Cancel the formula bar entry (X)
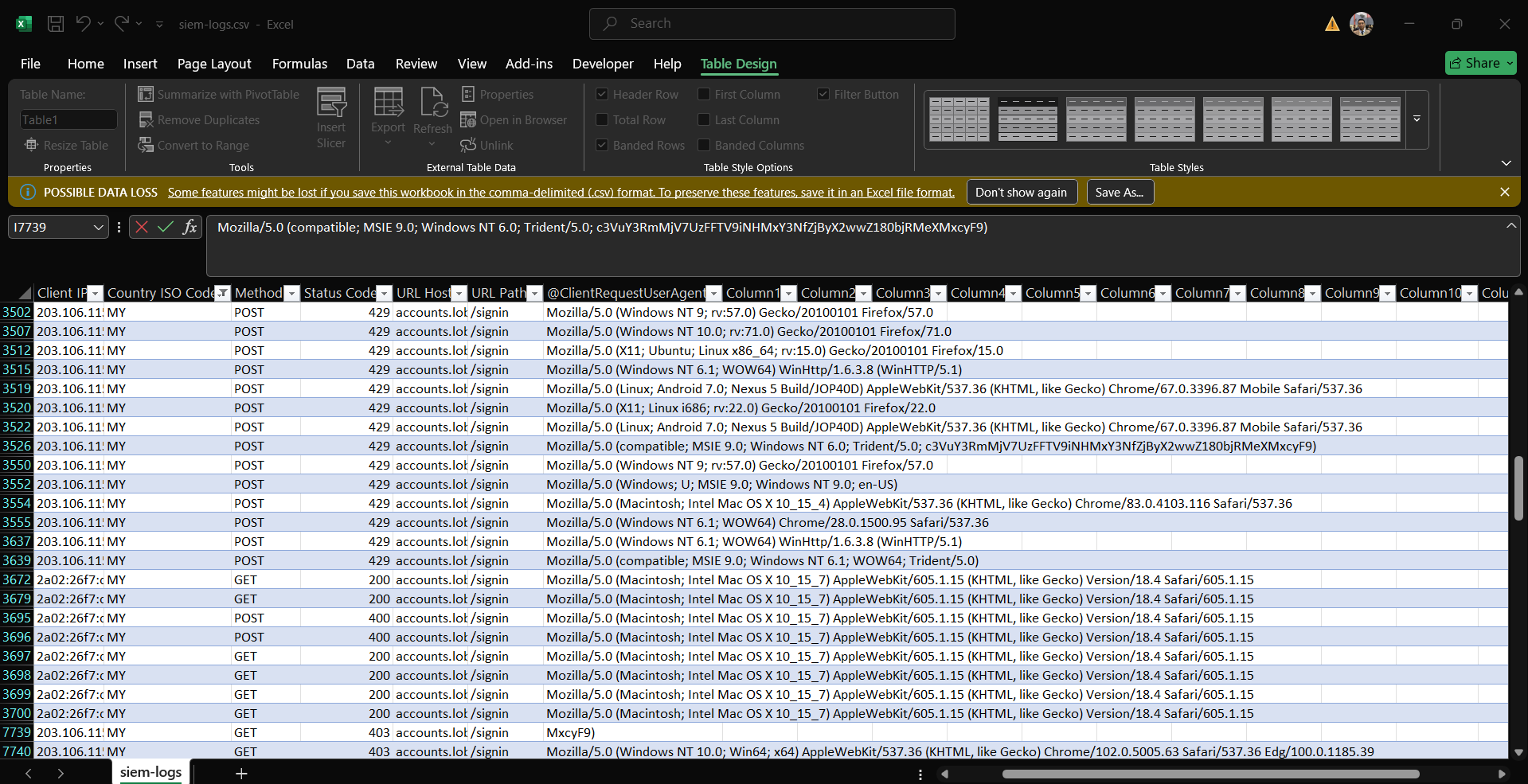This screenshot has width=1528, height=784. pos(142,227)
